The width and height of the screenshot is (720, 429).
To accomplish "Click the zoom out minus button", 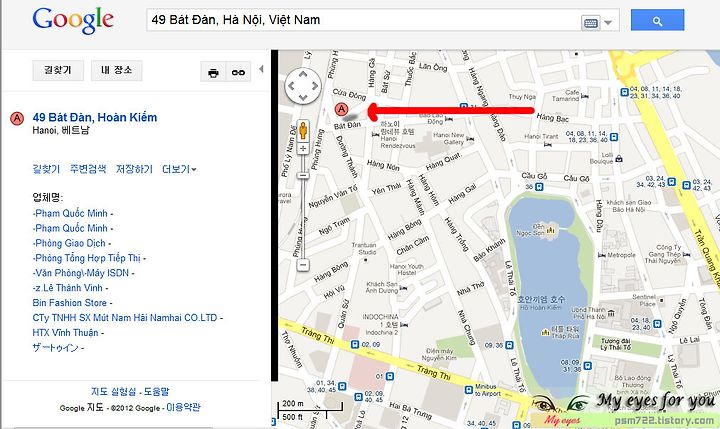I will click(x=303, y=265).
